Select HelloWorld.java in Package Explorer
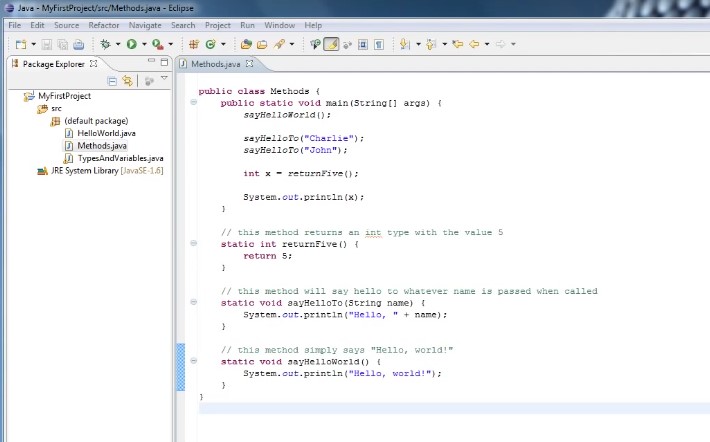This screenshot has height=442, width=710. click(106, 133)
